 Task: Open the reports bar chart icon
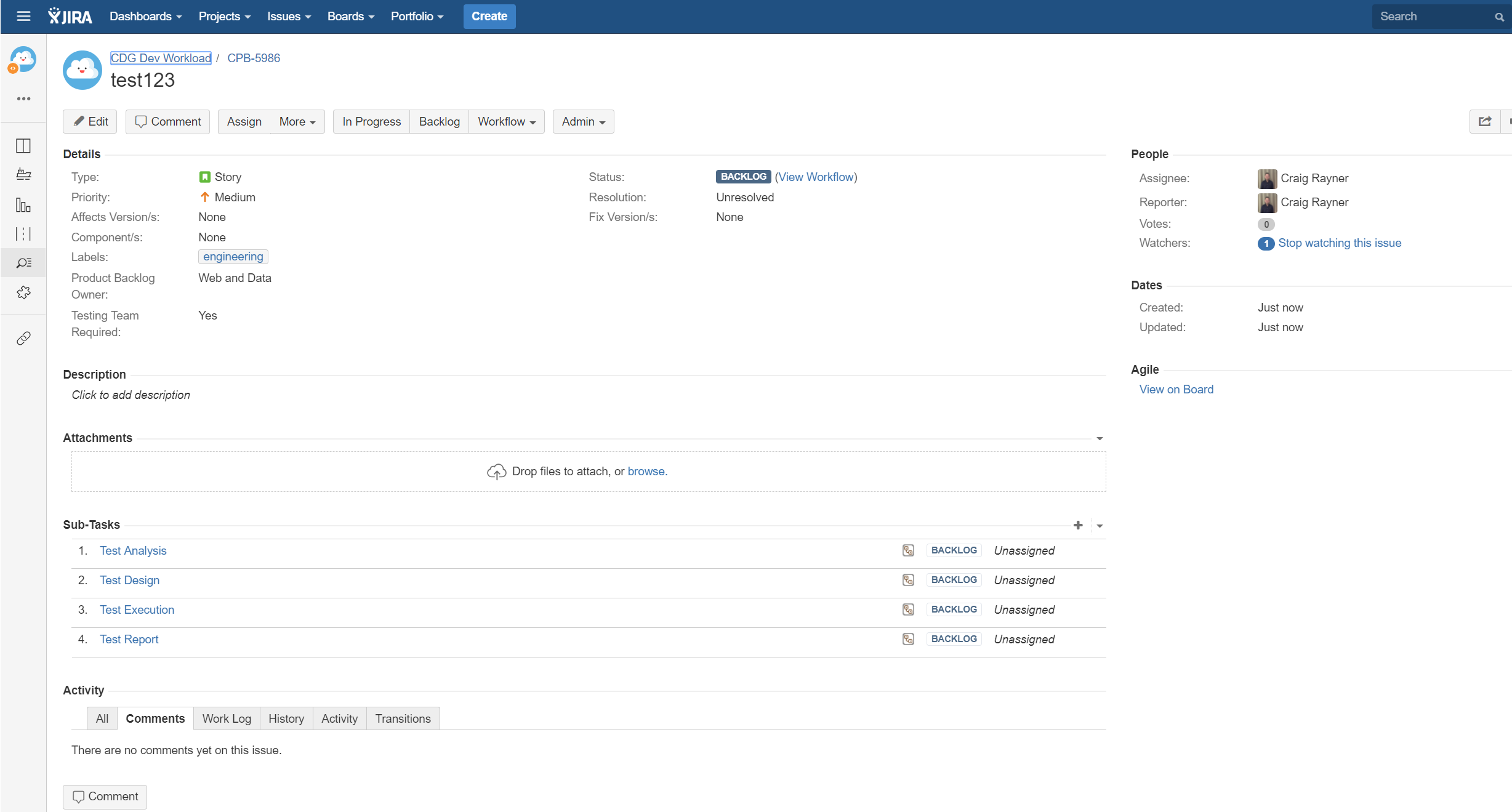point(23,205)
